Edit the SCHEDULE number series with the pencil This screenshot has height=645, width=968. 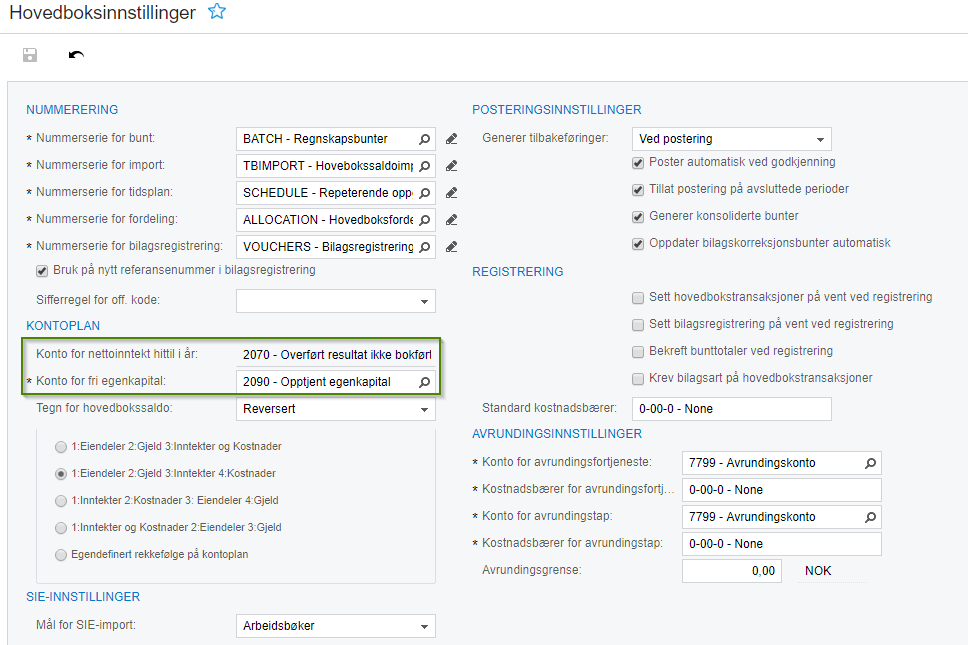[451, 193]
